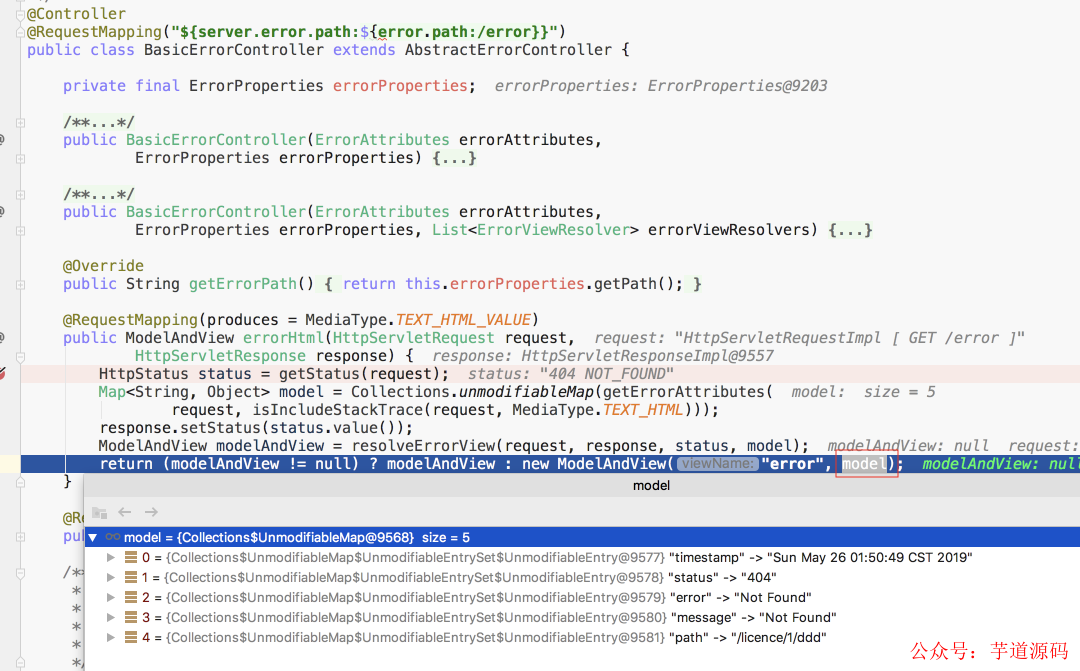Click the inline hint errorProperties: ErrorProperties@9203

pyautogui.click(x=661, y=85)
